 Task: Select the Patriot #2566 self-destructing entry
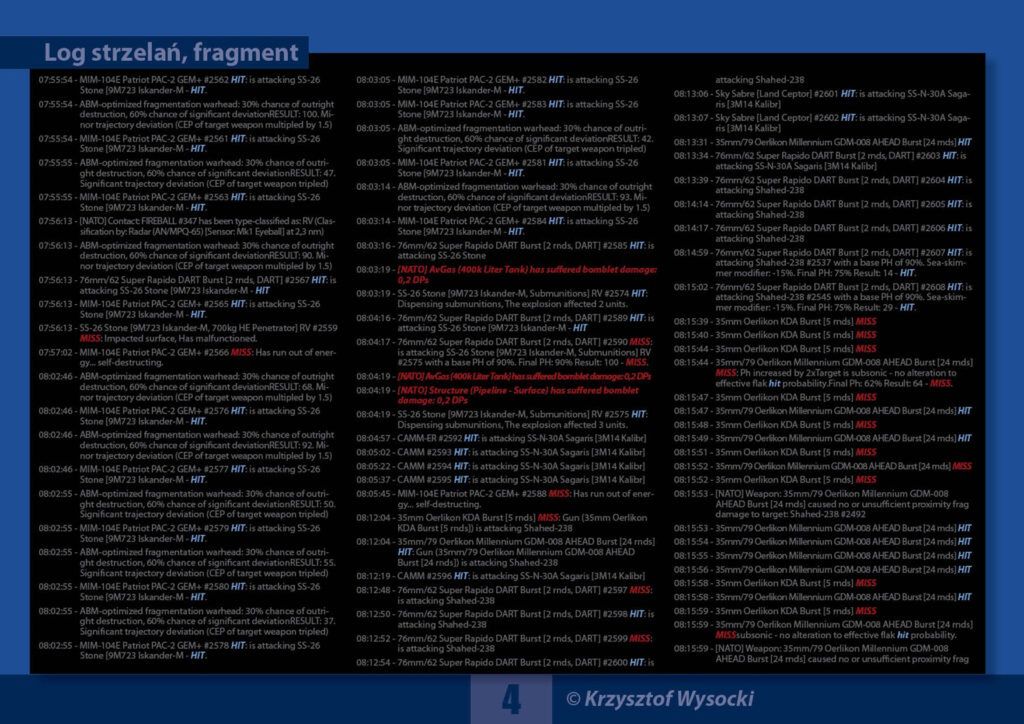188,357
